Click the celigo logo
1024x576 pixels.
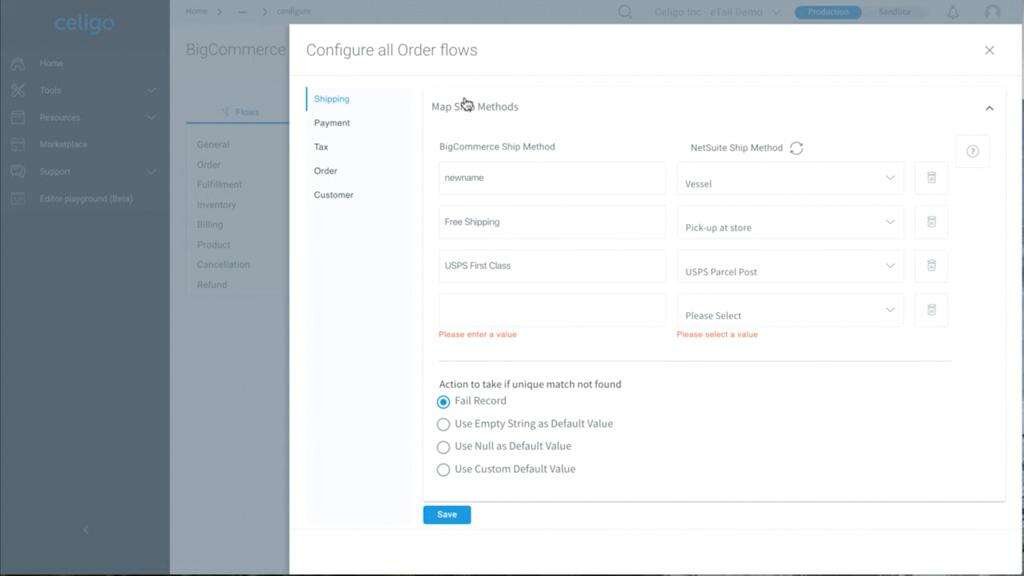84,24
